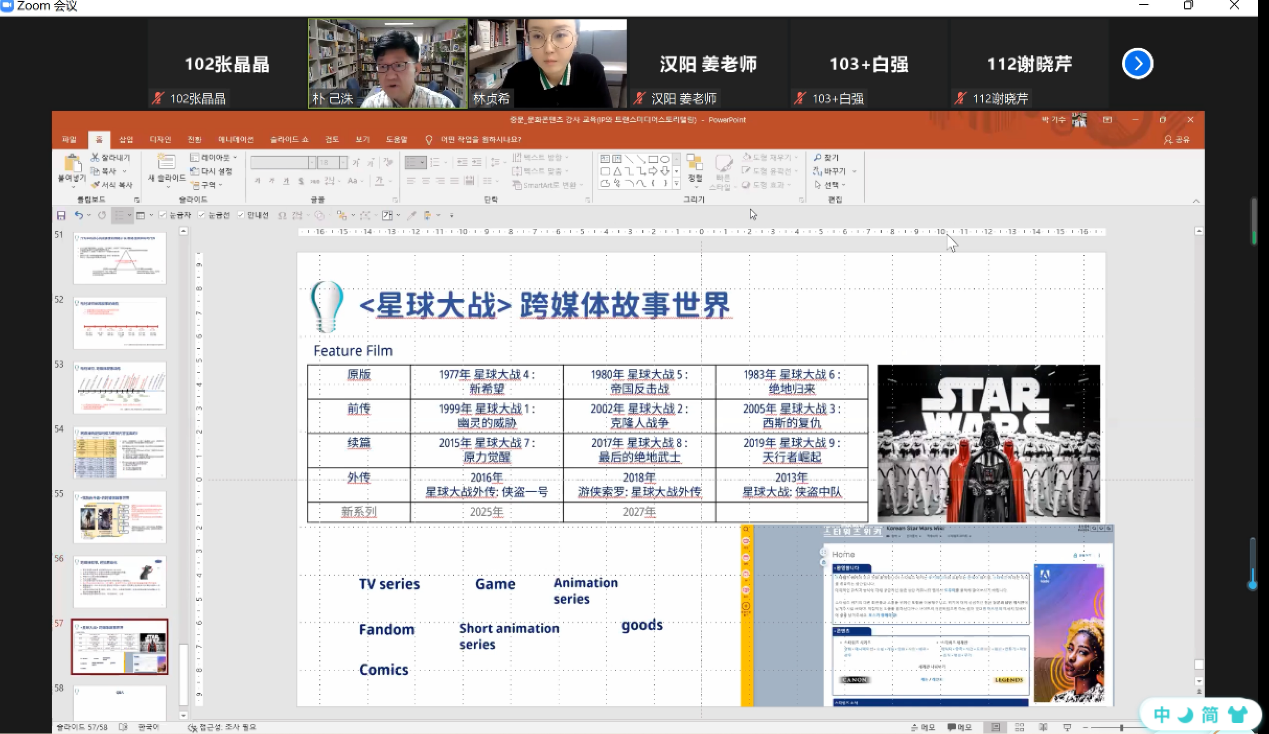Click Find (찾기) in editing group
The image size is (1269, 734).
[x=826, y=158]
